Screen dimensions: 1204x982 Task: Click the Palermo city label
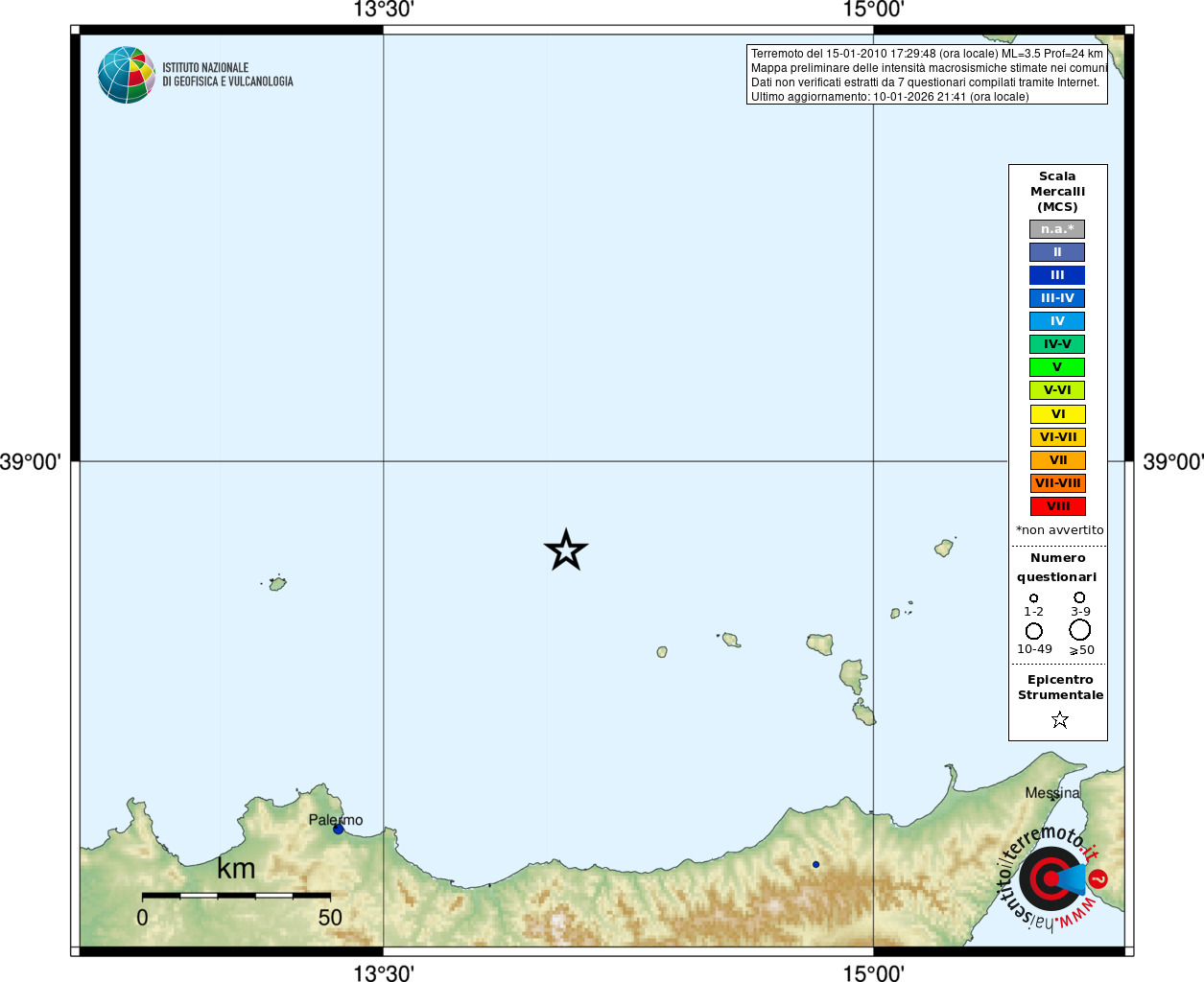click(x=336, y=820)
